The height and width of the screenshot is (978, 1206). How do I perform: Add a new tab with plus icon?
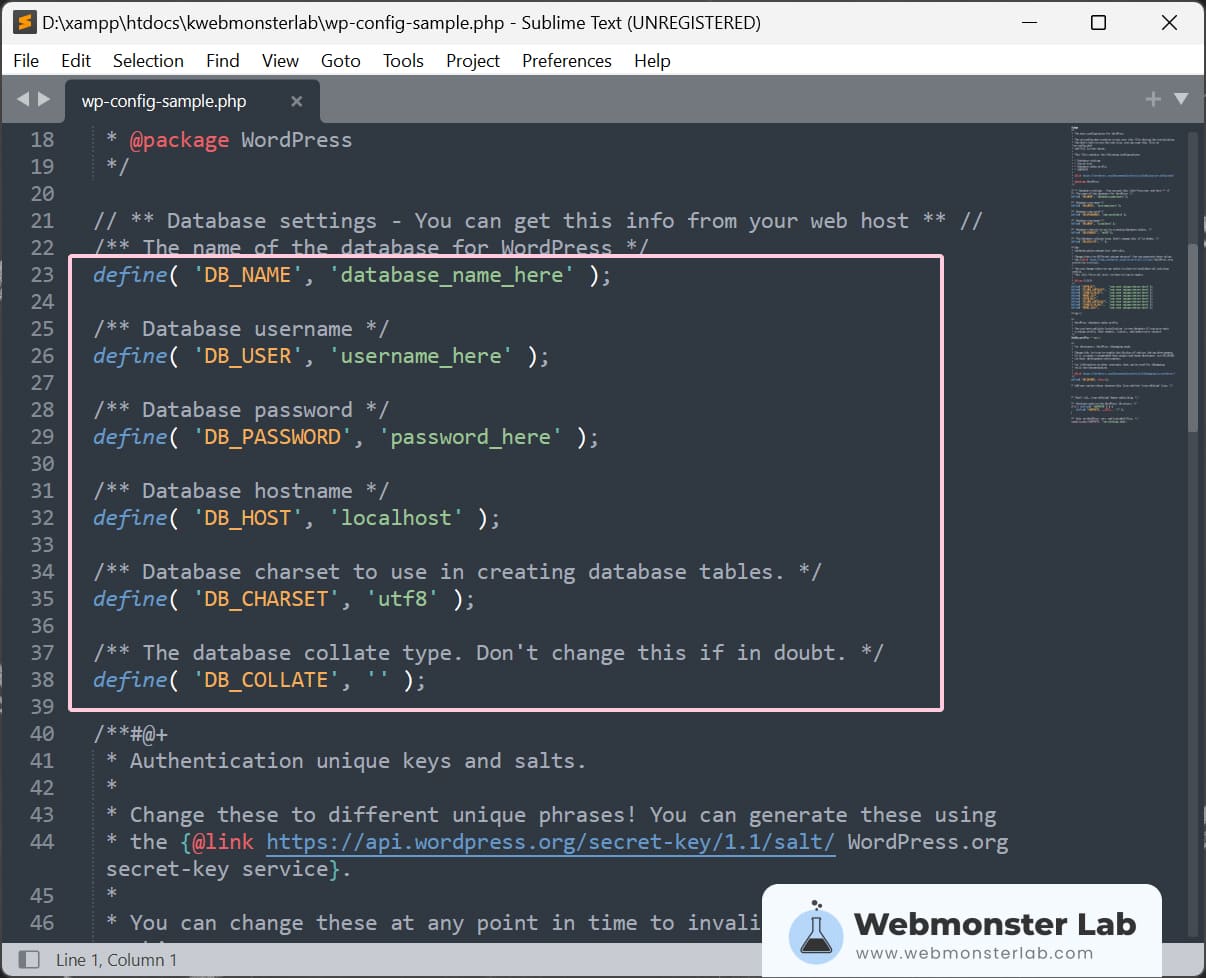(1153, 99)
